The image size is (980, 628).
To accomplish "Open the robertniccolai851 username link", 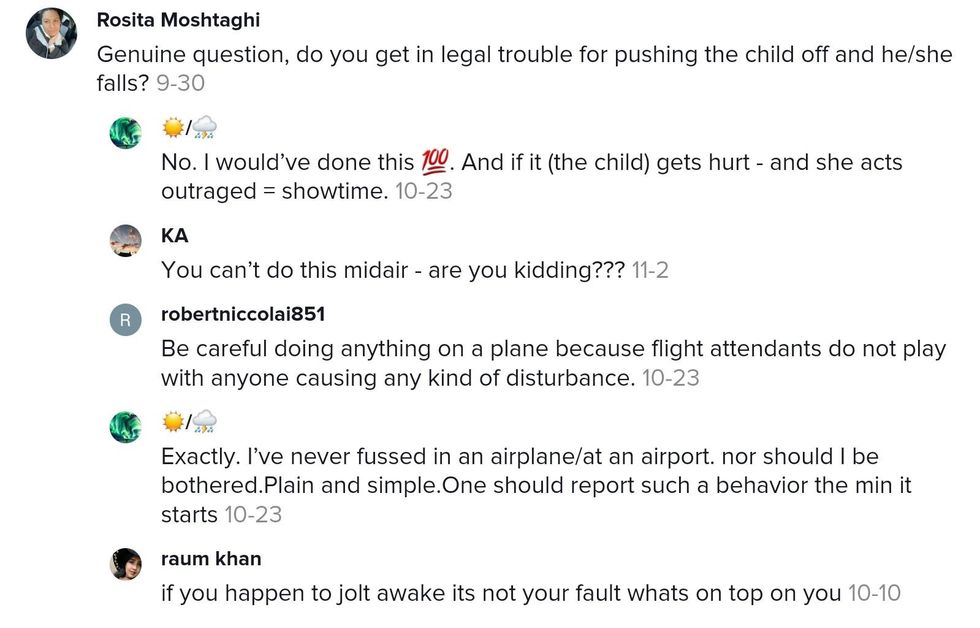I will [242, 314].
